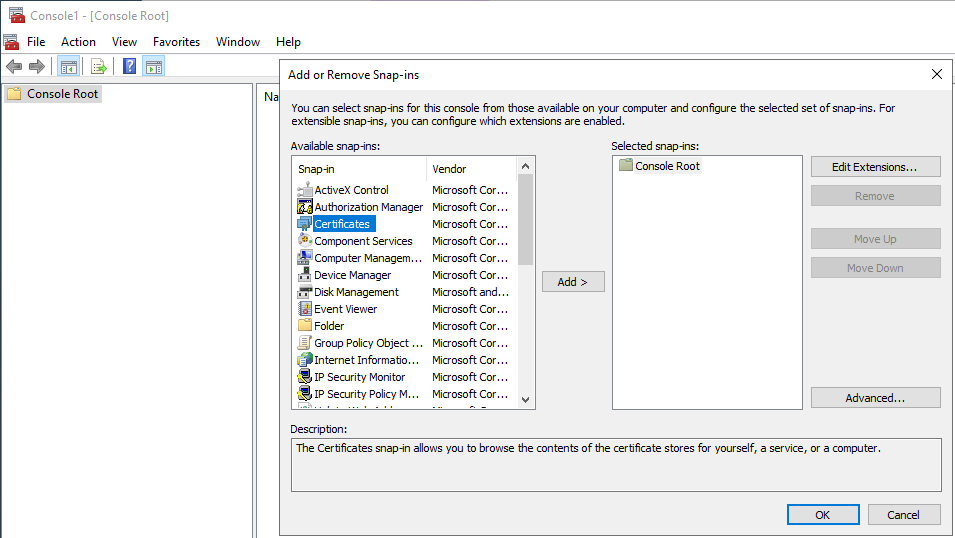Click the snap-in list scroll down arrow

(526, 400)
